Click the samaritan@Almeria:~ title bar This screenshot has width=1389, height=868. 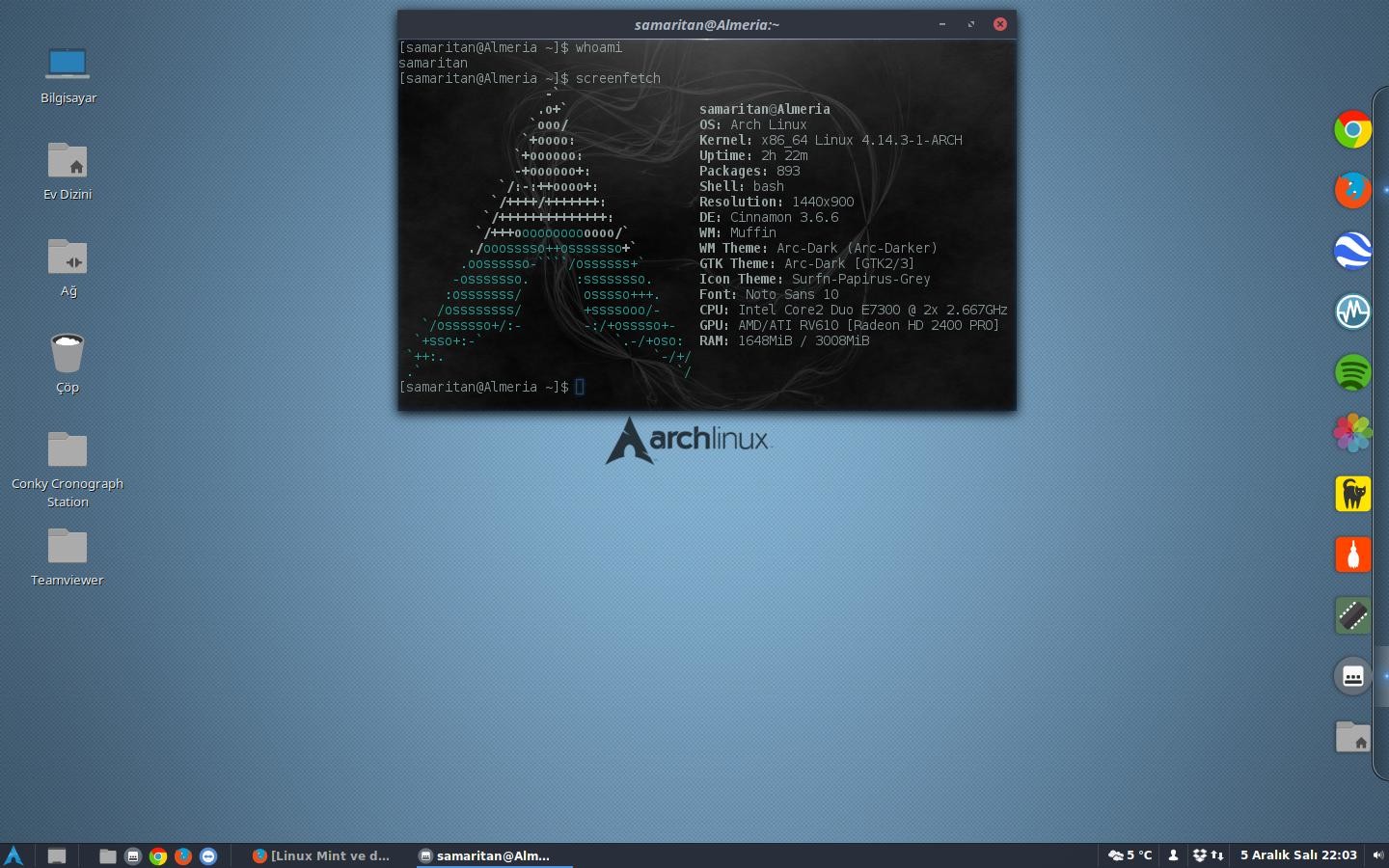[x=707, y=24]
